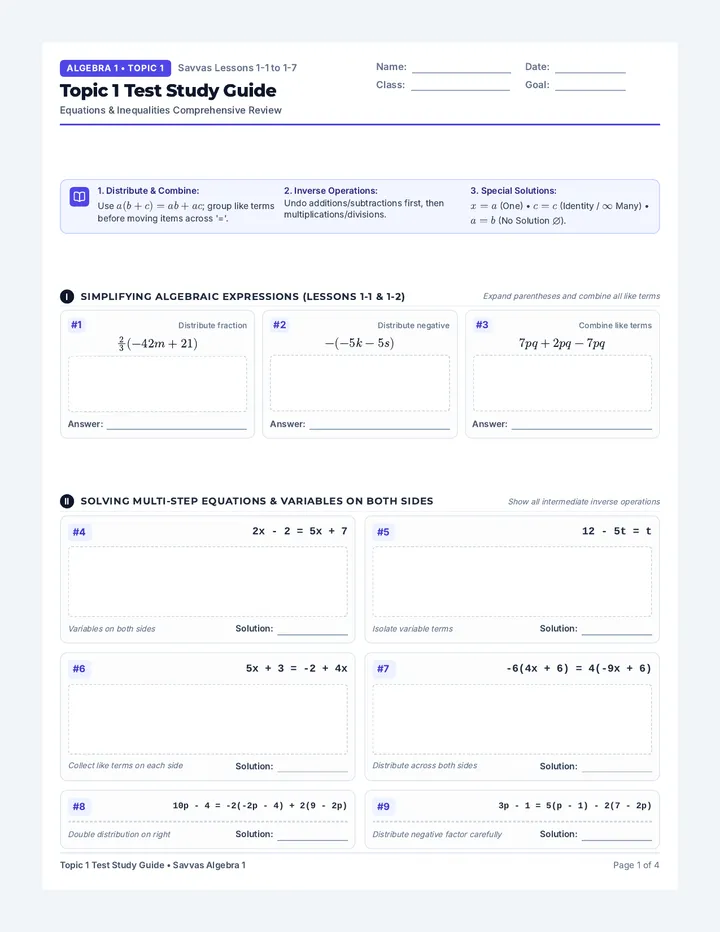Select the #9 problem number badge

click(383, 807)
